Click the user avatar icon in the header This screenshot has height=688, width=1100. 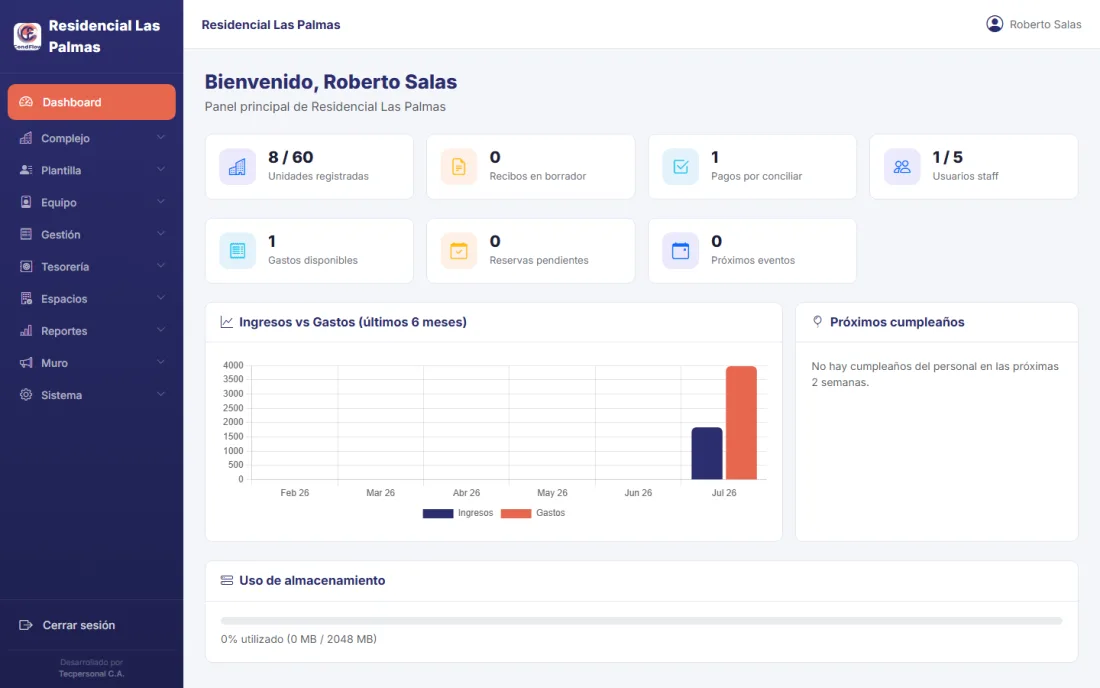click(x=995, y=24)
